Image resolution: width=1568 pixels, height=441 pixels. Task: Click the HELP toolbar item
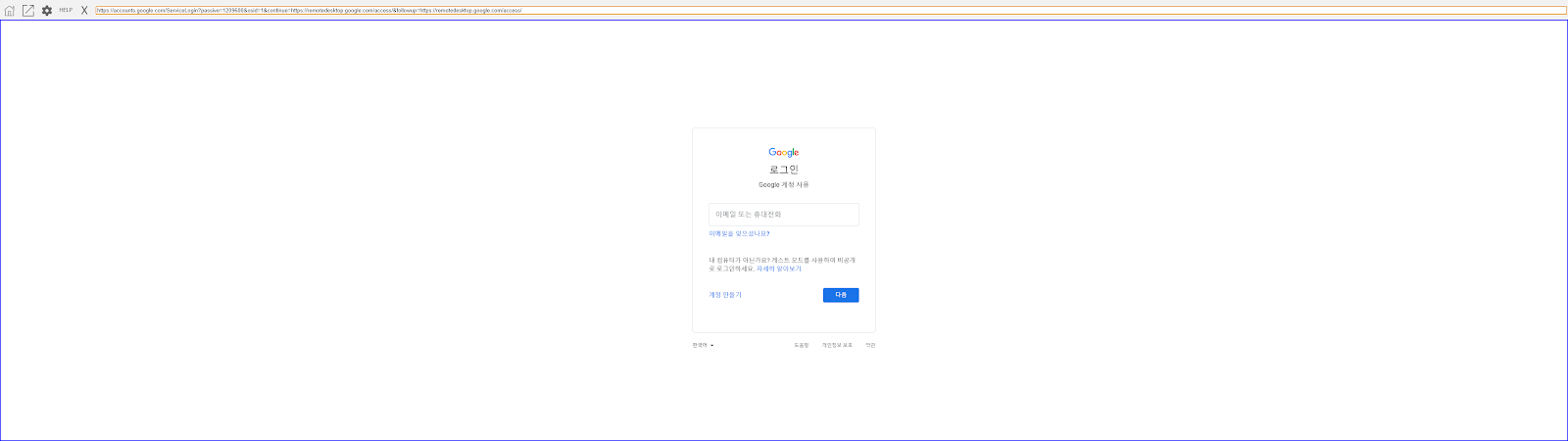click(66, 10)
